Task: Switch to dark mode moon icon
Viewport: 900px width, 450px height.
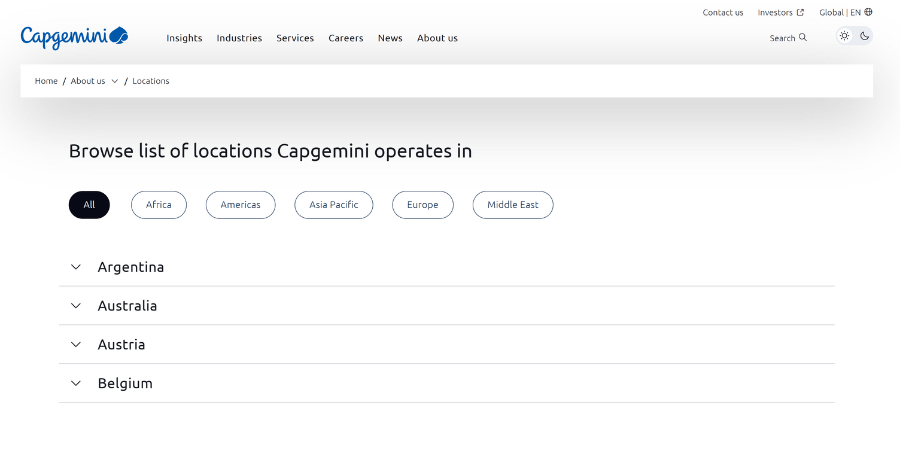Action: pyautogui.click(x=864, y=36)
